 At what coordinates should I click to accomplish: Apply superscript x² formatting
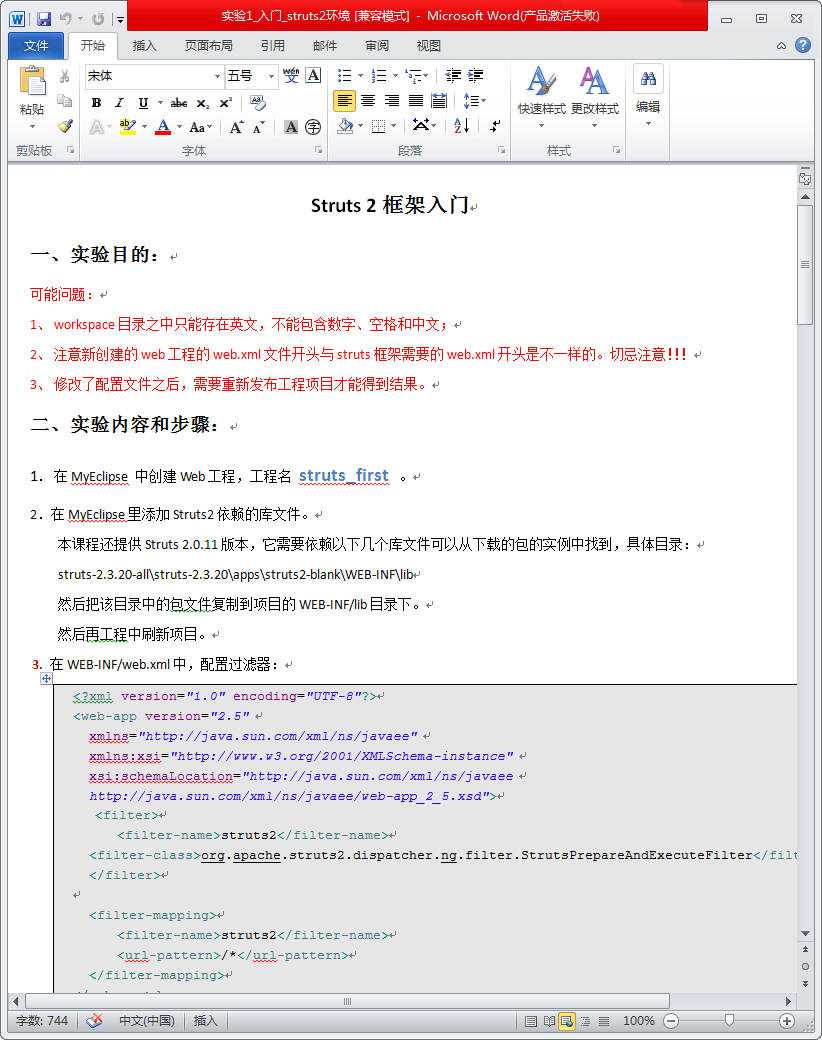tap(226, 103)
